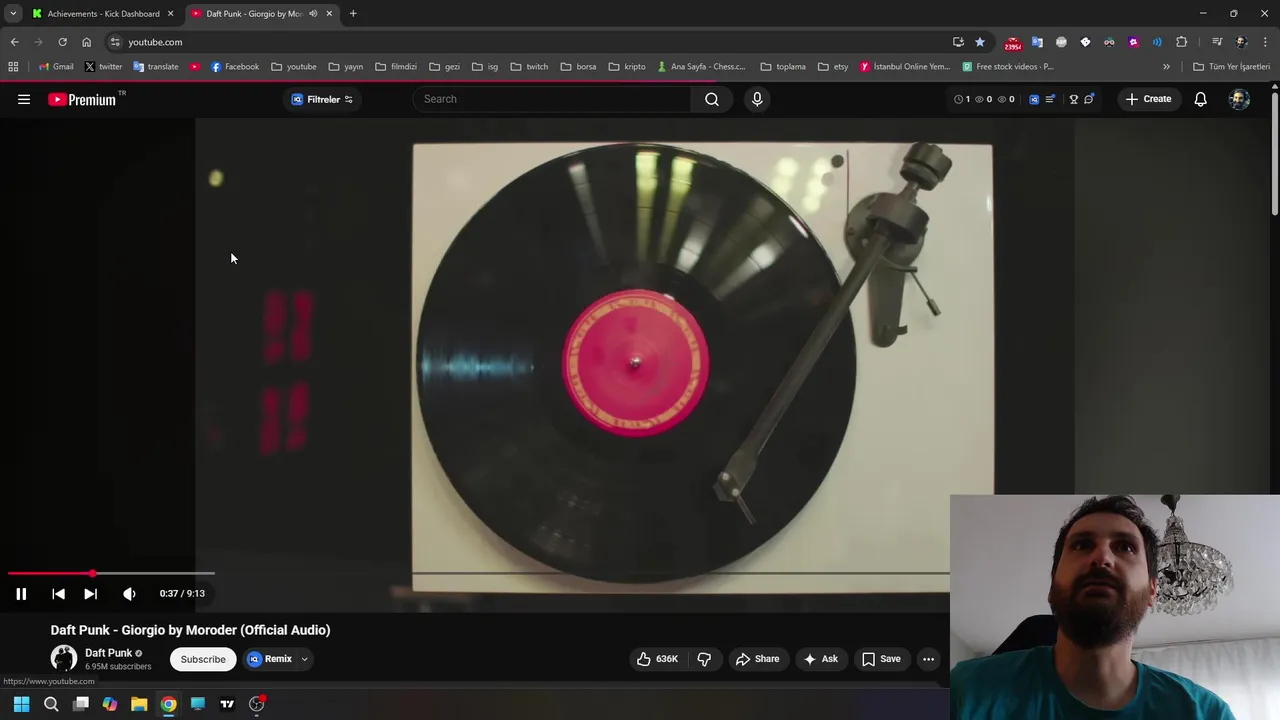This screenshot has height=720, width=1280.
Task: Open the trophy achievements icon
Action: coord(1074,99)
